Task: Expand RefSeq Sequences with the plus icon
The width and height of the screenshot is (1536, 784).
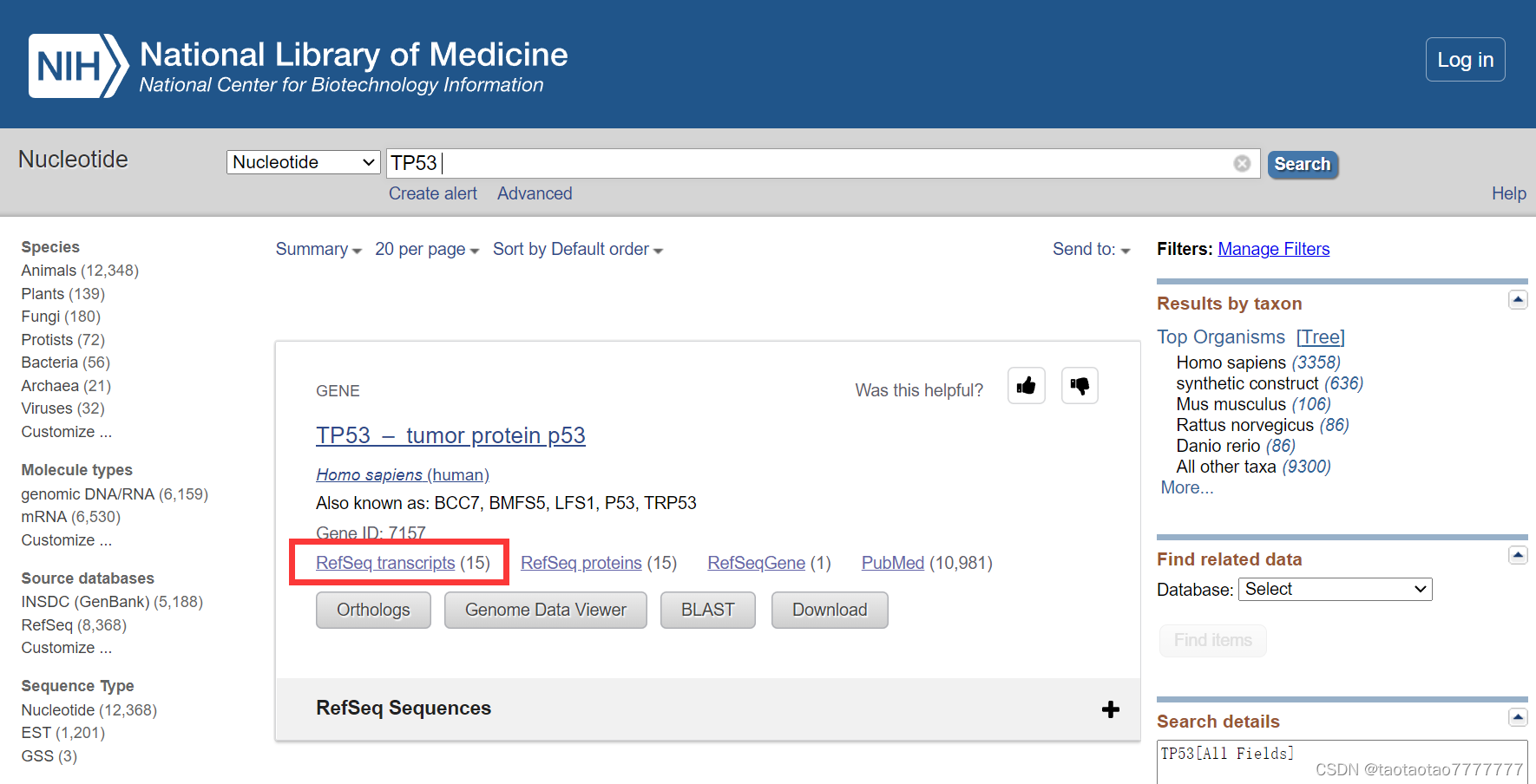Action: (1110, 709)
